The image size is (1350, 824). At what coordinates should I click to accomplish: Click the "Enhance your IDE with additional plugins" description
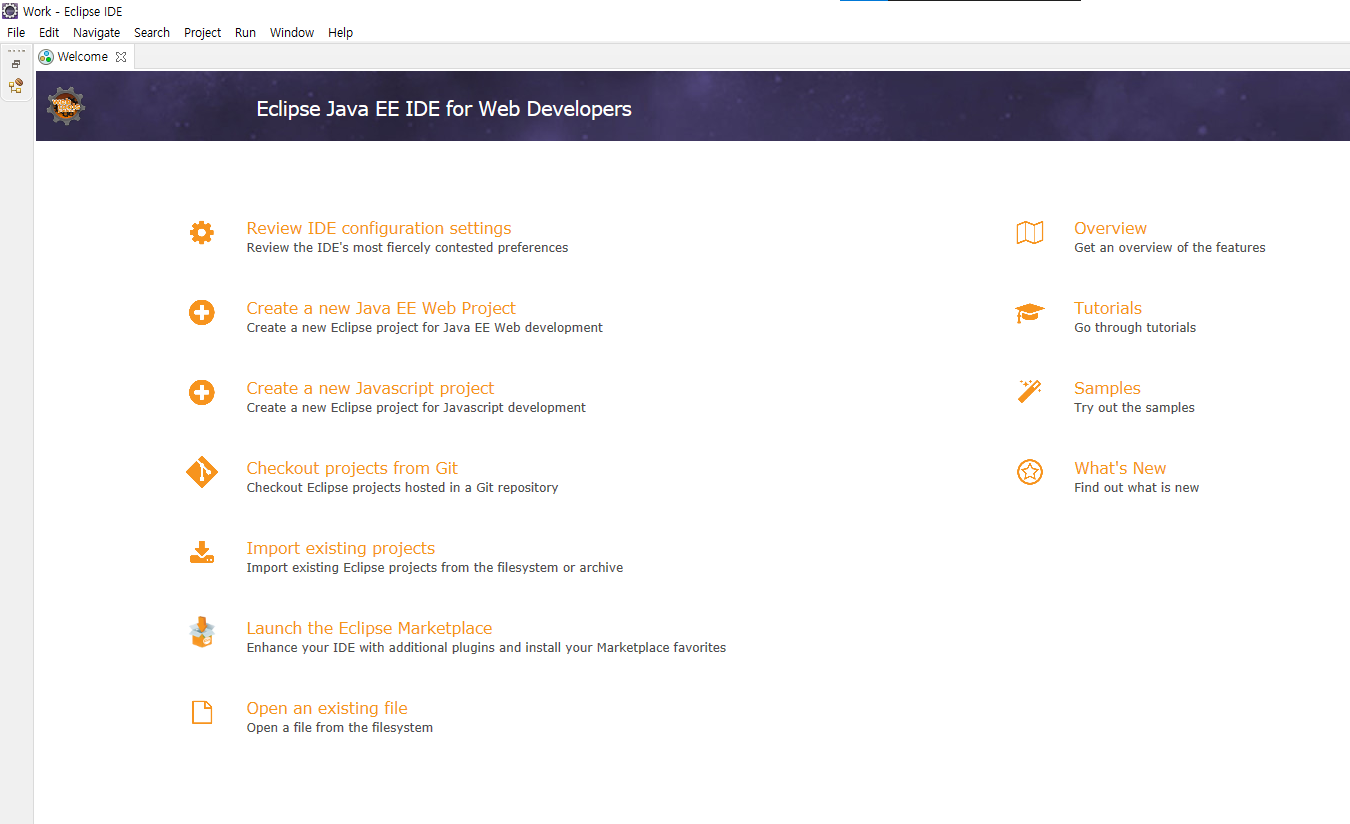(486, 648)
